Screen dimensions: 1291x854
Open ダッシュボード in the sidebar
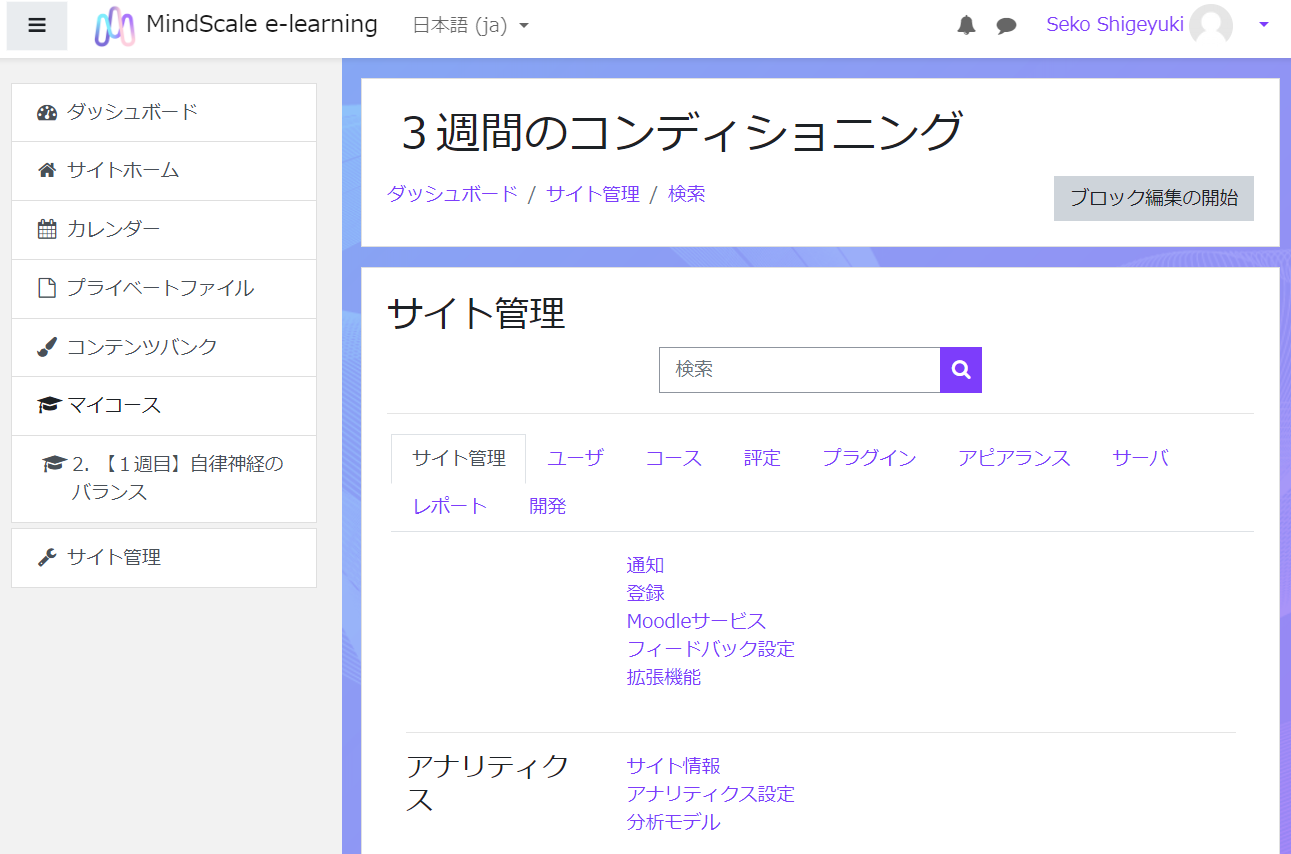[164, 112]
